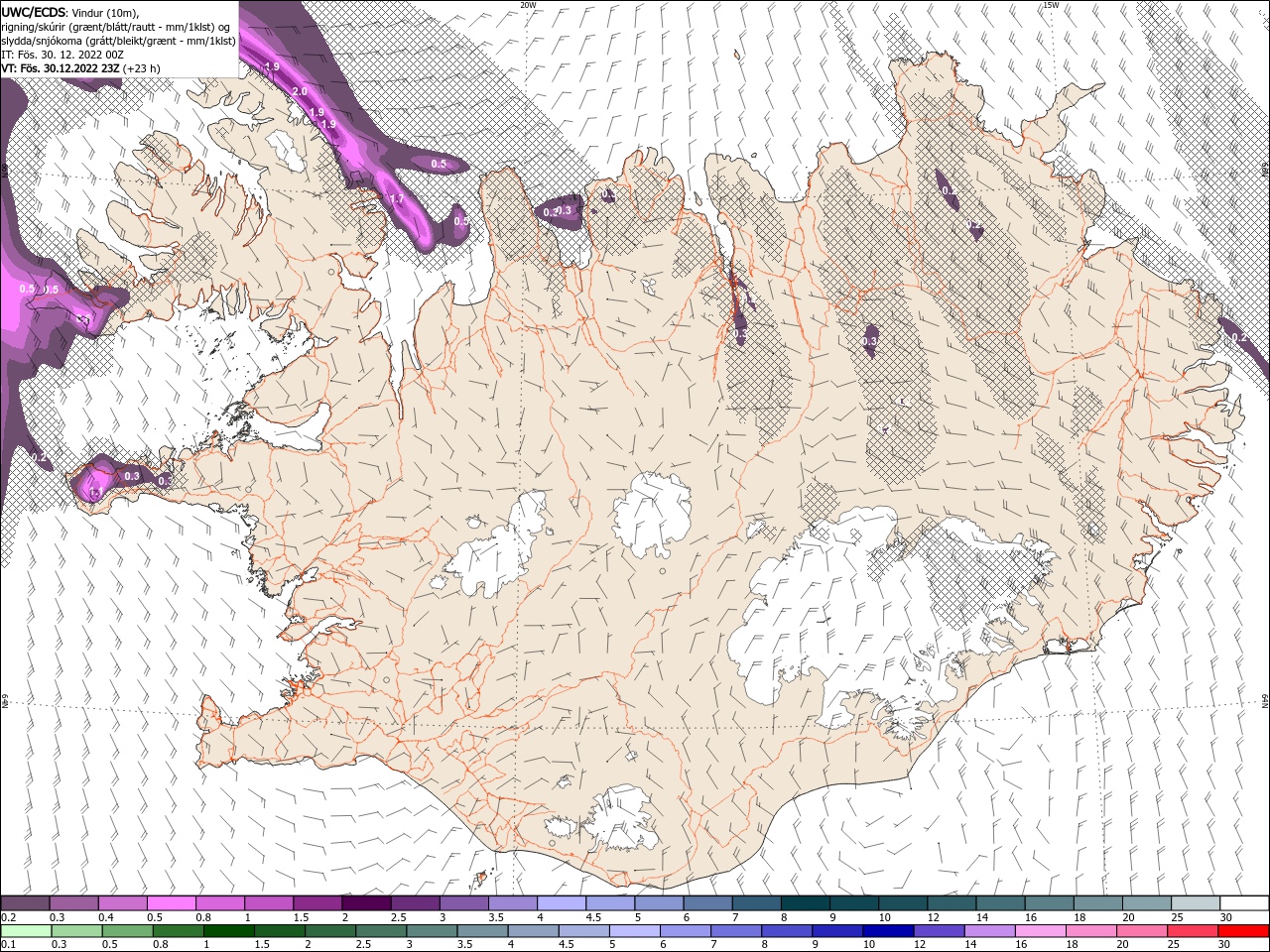Click the 20W longitude label
1270x952 pixels.
[x=528, y=5]
